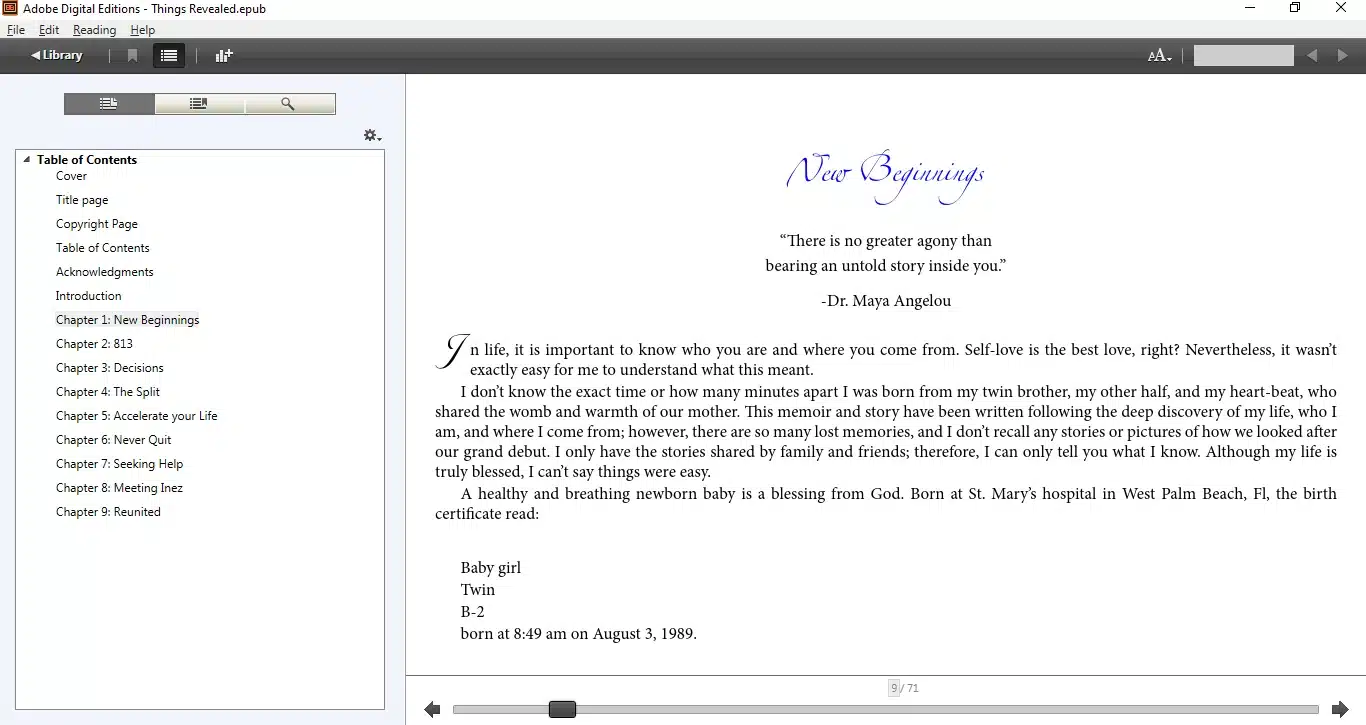The image size is (1366, 725).
Task: Select Cover in contents
Action: pos(71,176)
